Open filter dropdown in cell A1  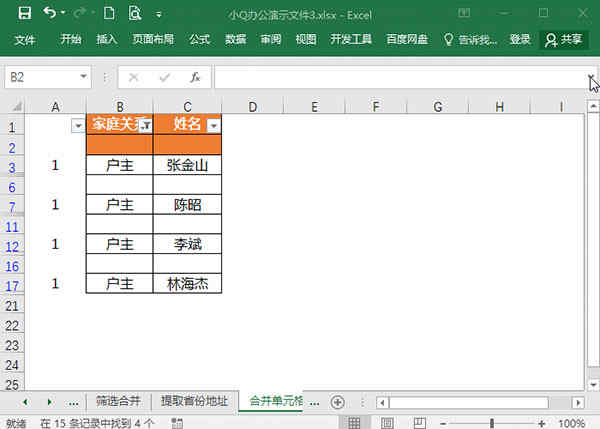point(78,126)
